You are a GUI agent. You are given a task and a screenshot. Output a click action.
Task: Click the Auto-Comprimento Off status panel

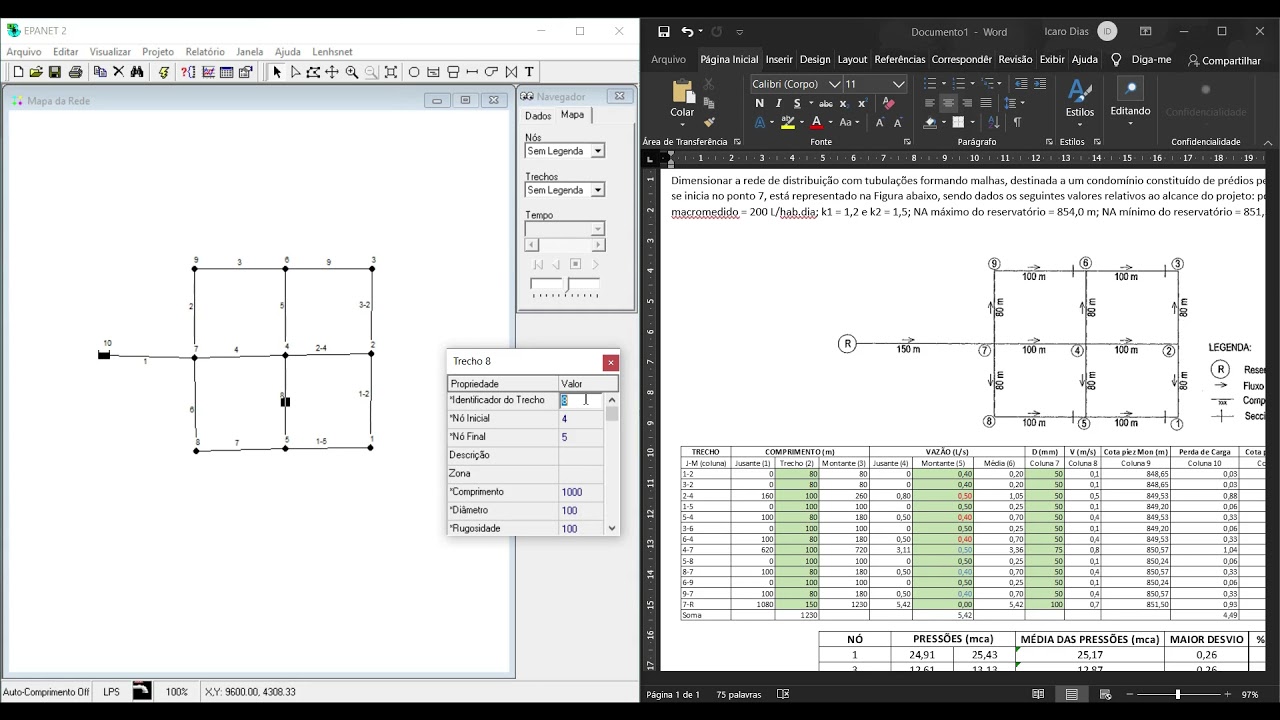(46, 692)
